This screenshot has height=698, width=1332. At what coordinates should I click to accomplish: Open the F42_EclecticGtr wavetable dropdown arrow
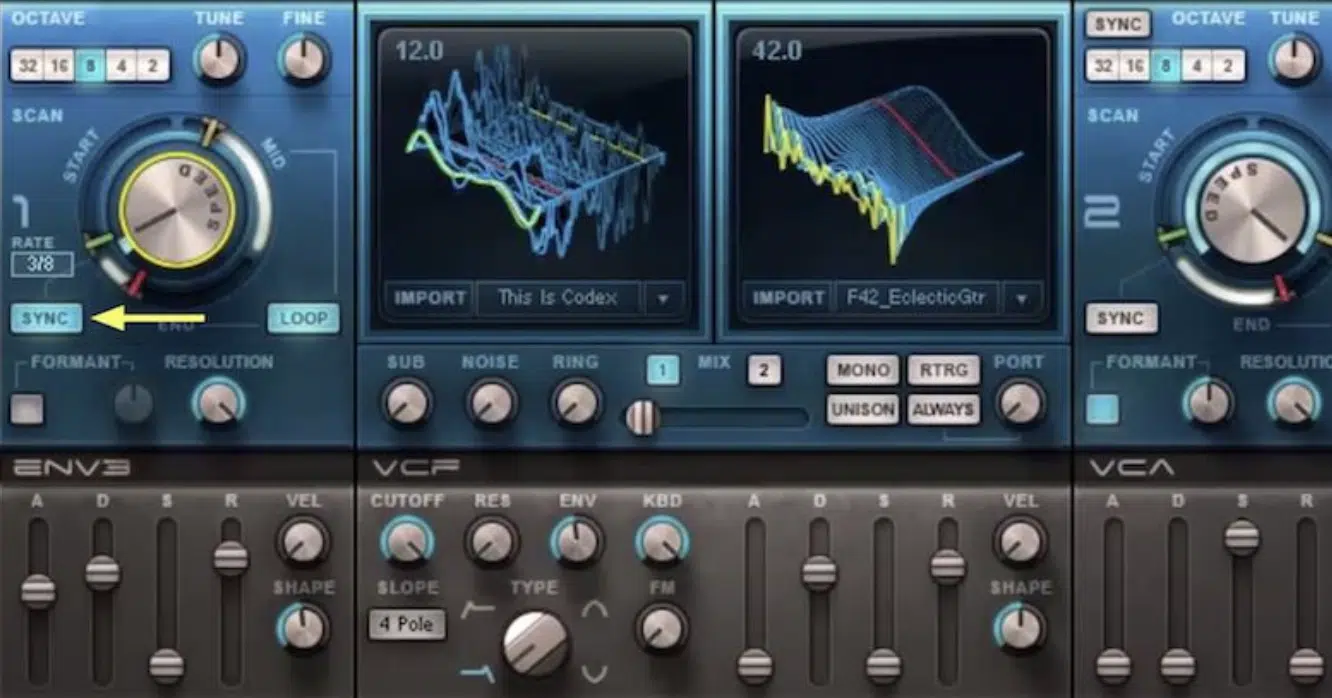1021,298
